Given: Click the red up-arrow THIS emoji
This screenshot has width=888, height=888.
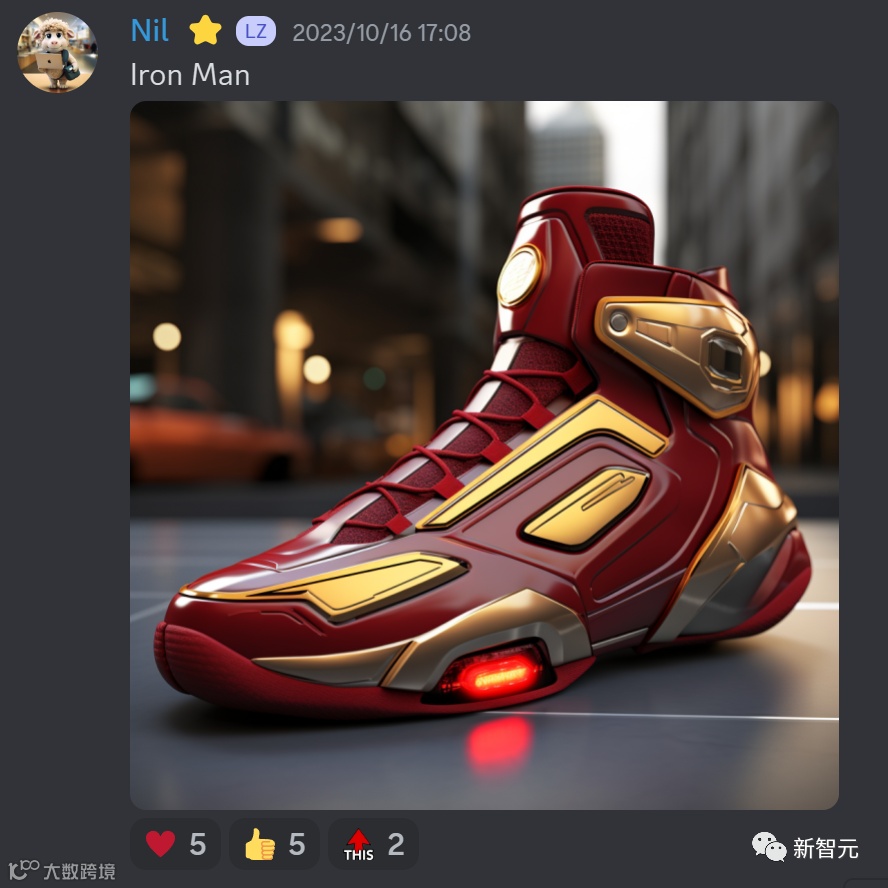Looking at the screenshot, I should 358,844.
